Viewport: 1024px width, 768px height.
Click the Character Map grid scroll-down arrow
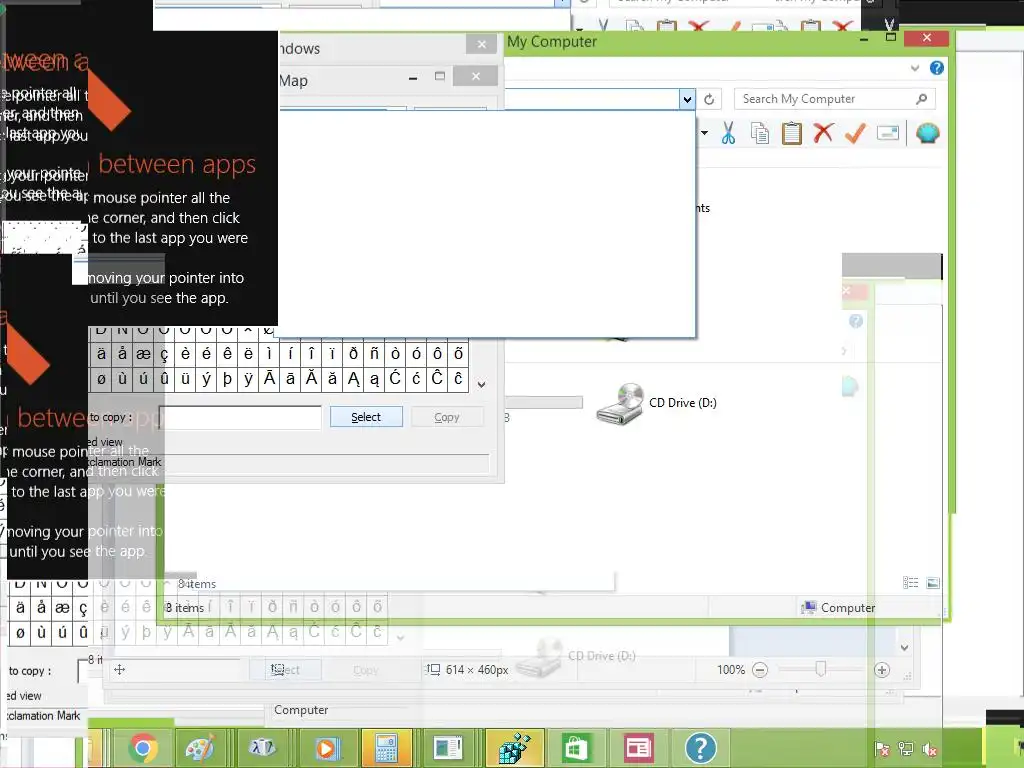481,385
